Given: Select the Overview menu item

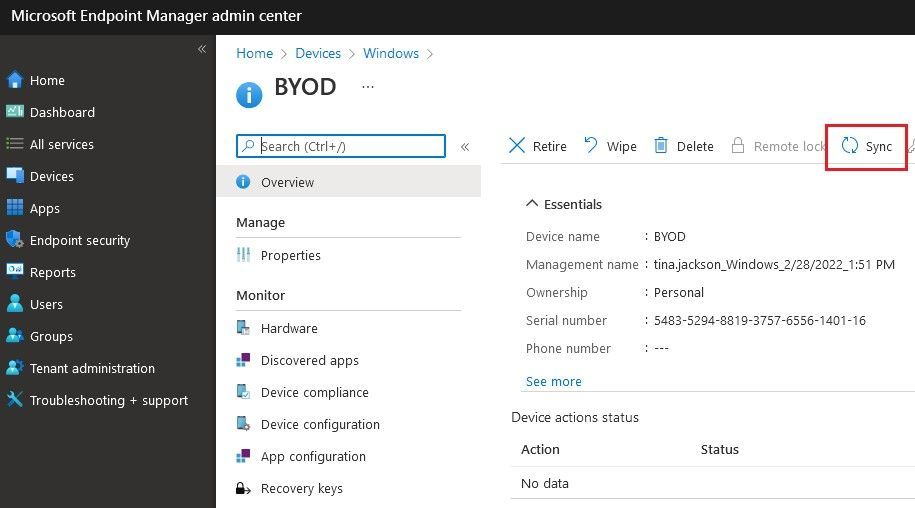Looking at the screenshot, I should tap(349, 182).
